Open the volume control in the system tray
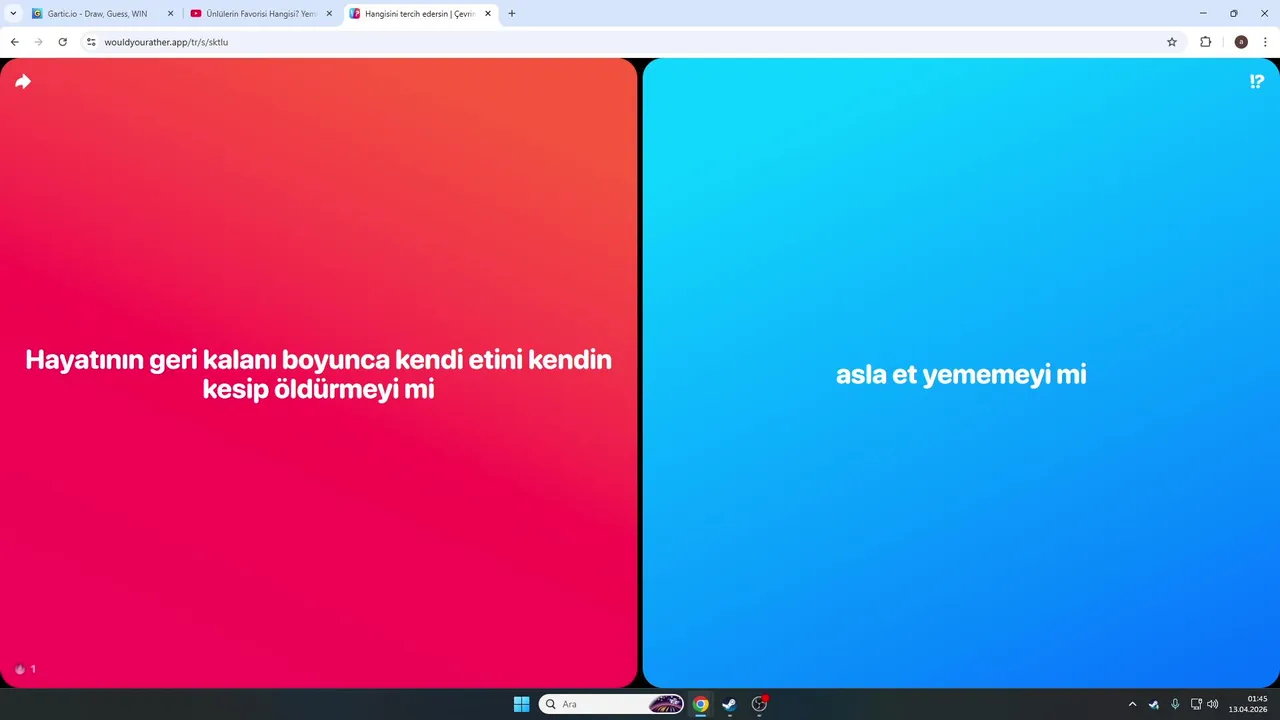The height and width of the screenshot is (720, 1280). pos(1213,704)
